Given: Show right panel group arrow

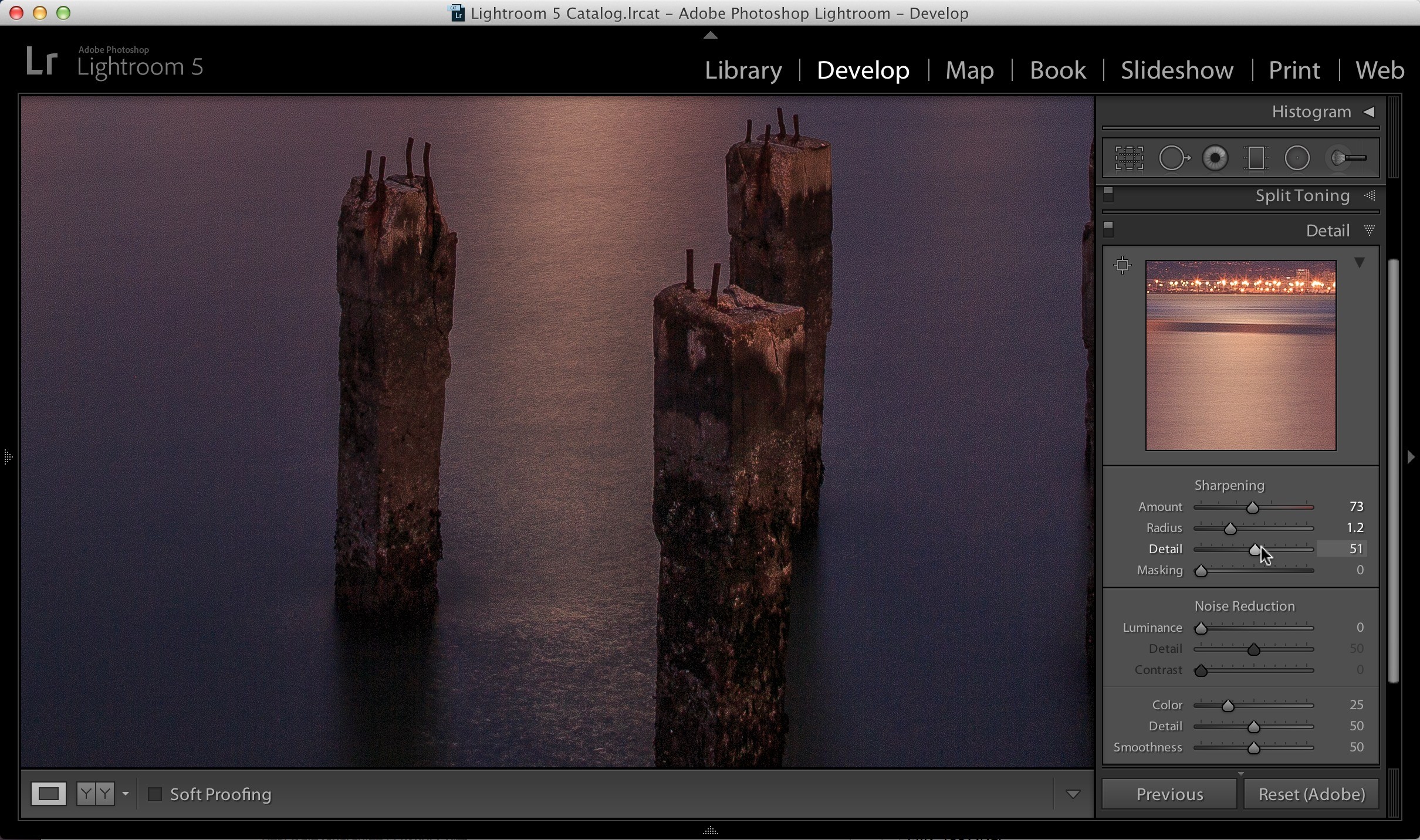Looking at the screenshot, I should tap(1411, 456).
